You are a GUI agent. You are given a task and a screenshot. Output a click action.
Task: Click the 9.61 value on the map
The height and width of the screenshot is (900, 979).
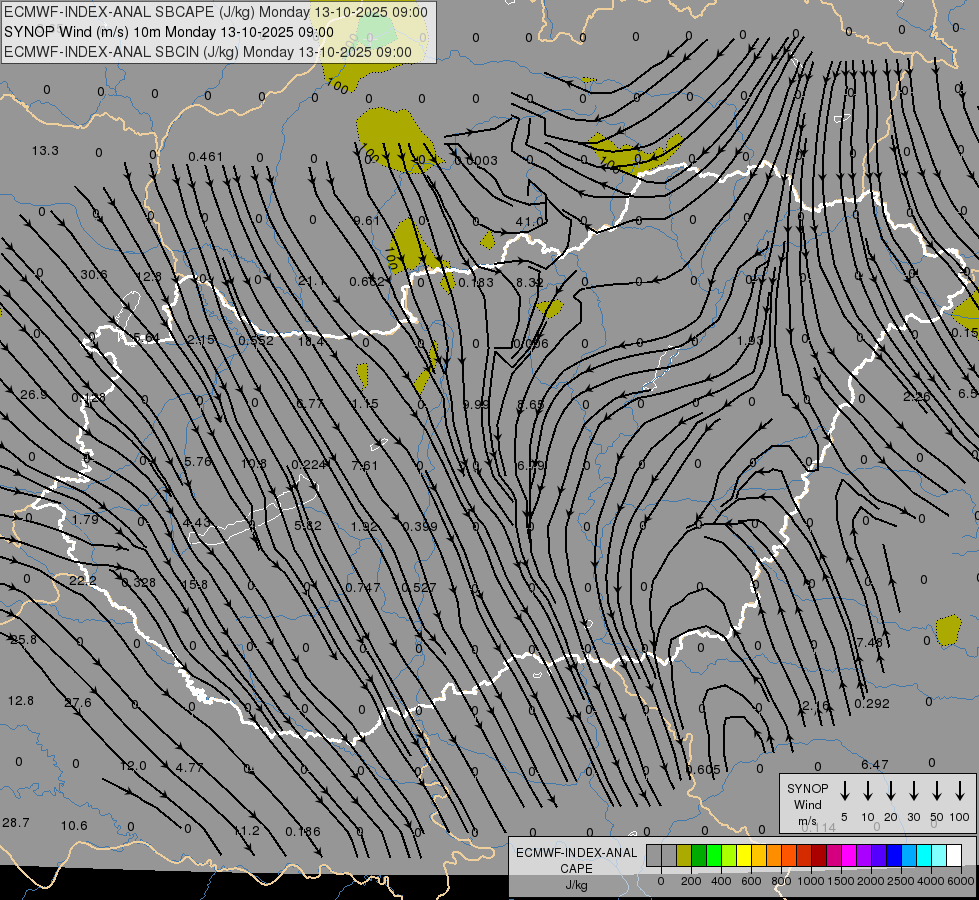click(366, 220)
